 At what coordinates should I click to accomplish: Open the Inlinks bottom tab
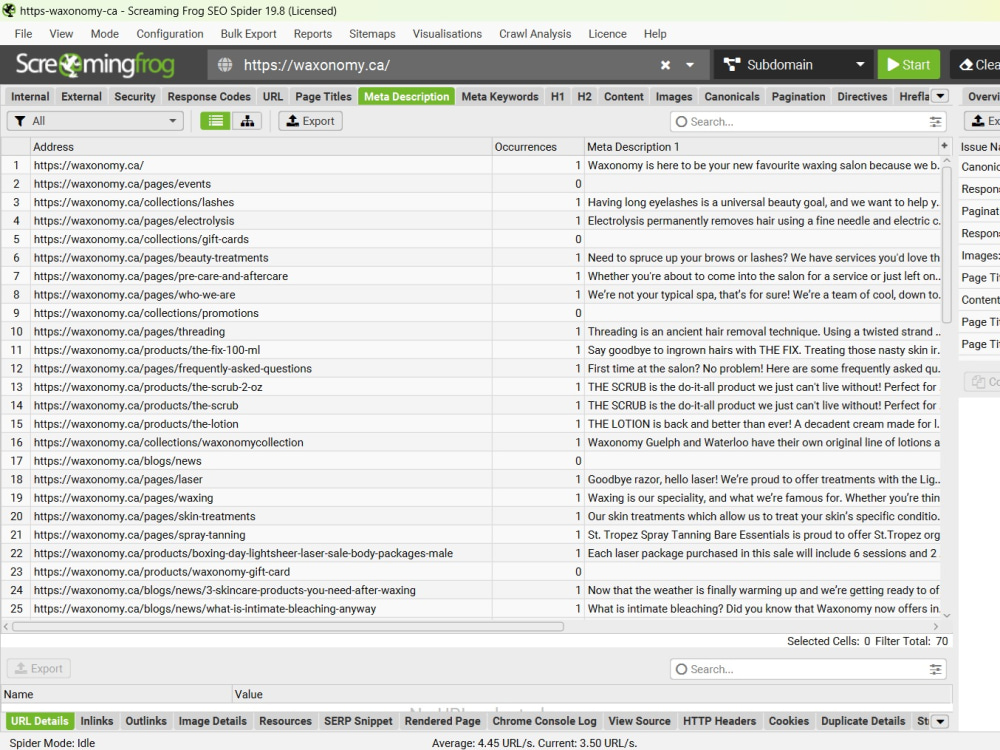coord(97,721)
